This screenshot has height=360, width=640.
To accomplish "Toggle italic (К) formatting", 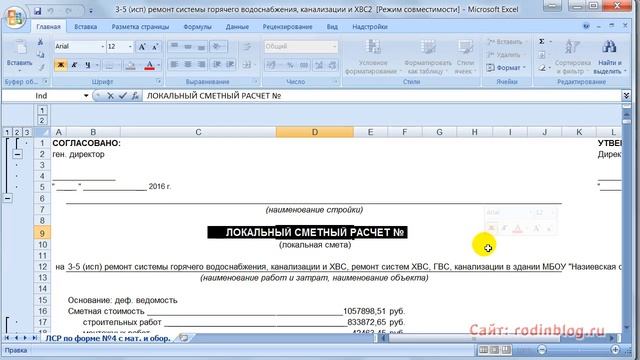I will pyautogui.click(x=74, y=65).
